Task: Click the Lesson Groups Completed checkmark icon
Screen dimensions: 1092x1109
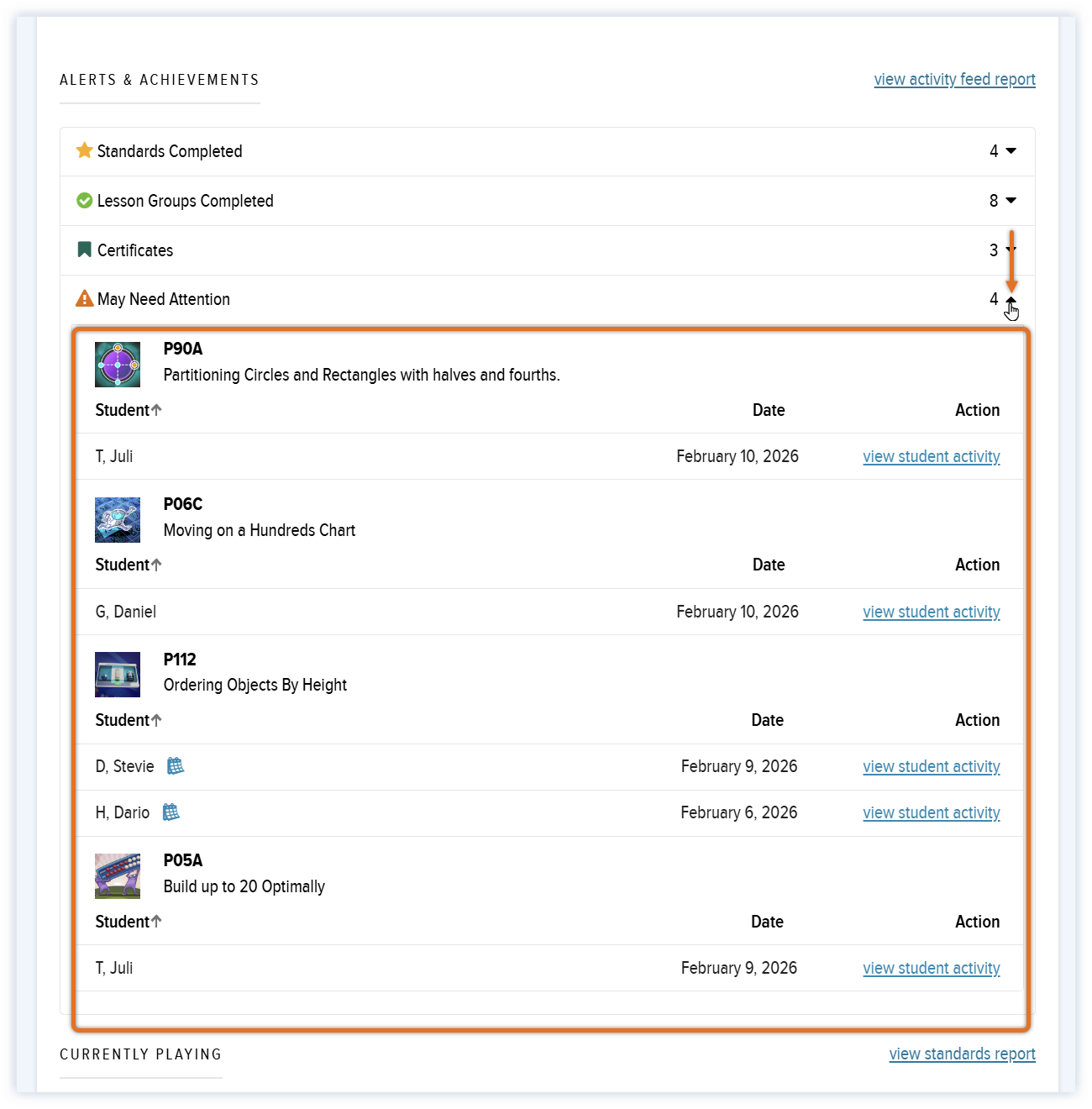Action: [x=84, y=201]
